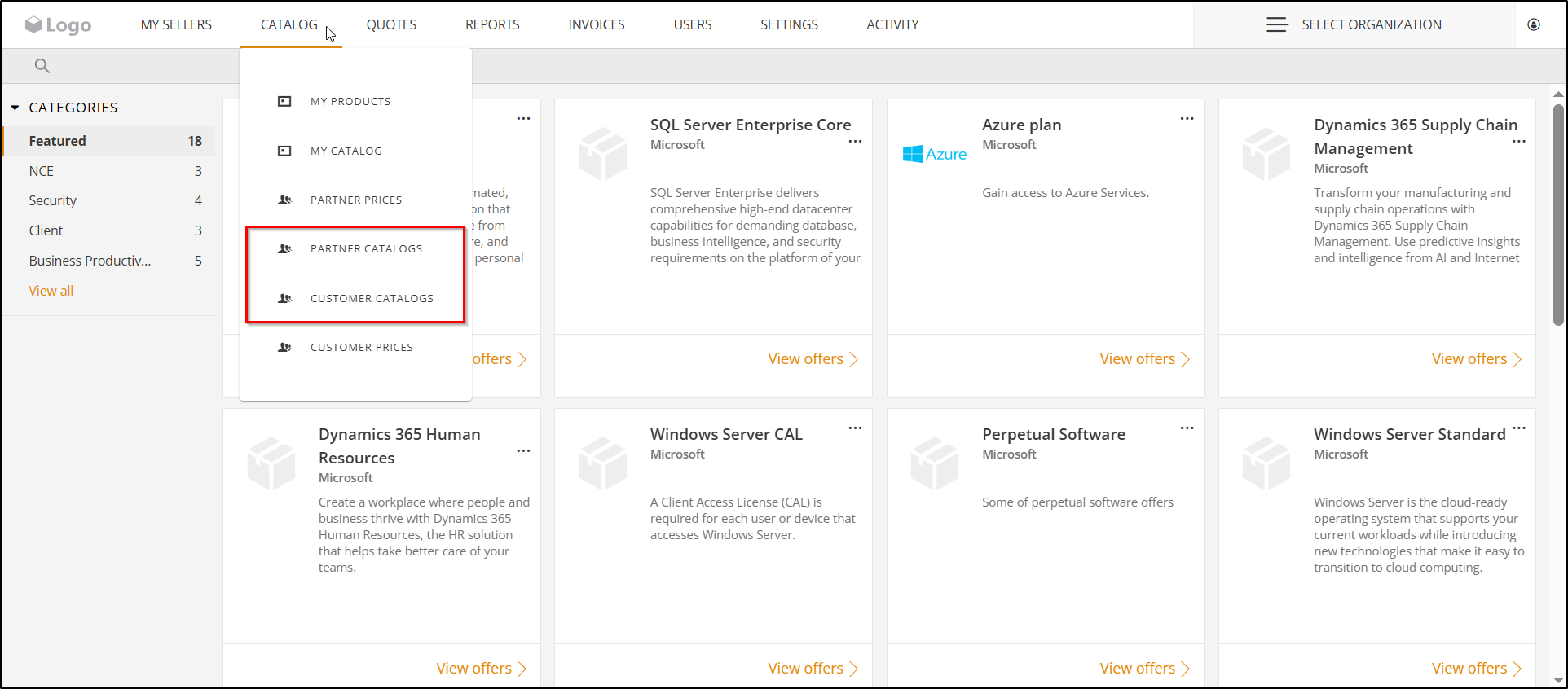
Task: View offers for SQL Server Enterprise Core
Action: point(813,359)
